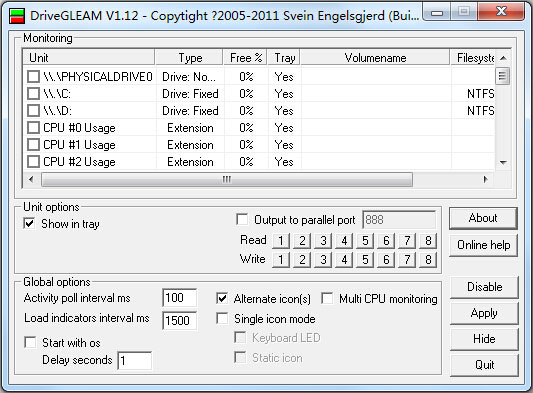The image size is (533, 393).
Task: Sort by the Unit column header
Action: [x=89, y=57]
